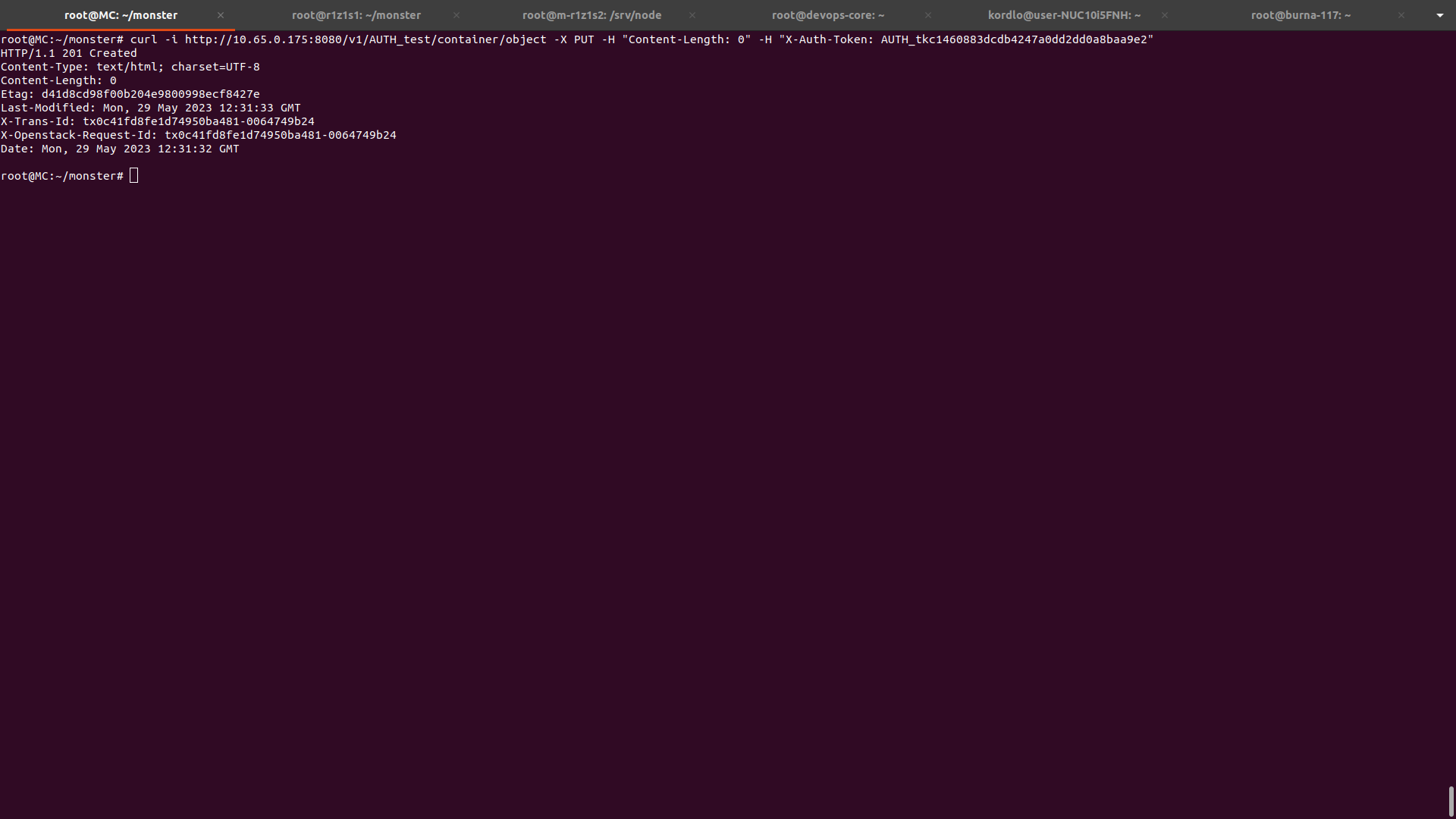
Task: Close the root@r1z1s1 tab
Action: (457, 15)
